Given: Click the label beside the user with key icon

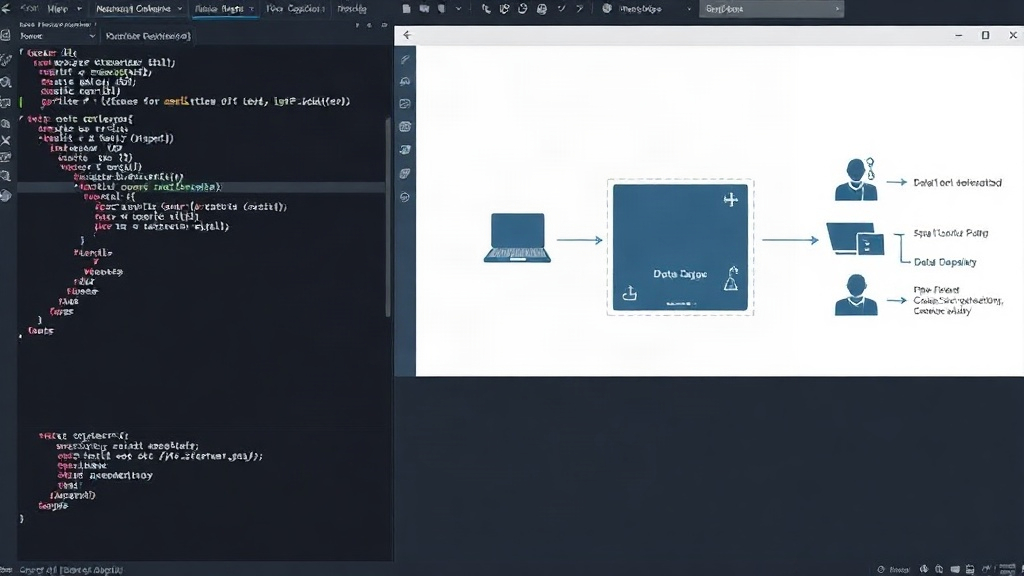Looking at the screenshot, I should click(x=957, y=183).
